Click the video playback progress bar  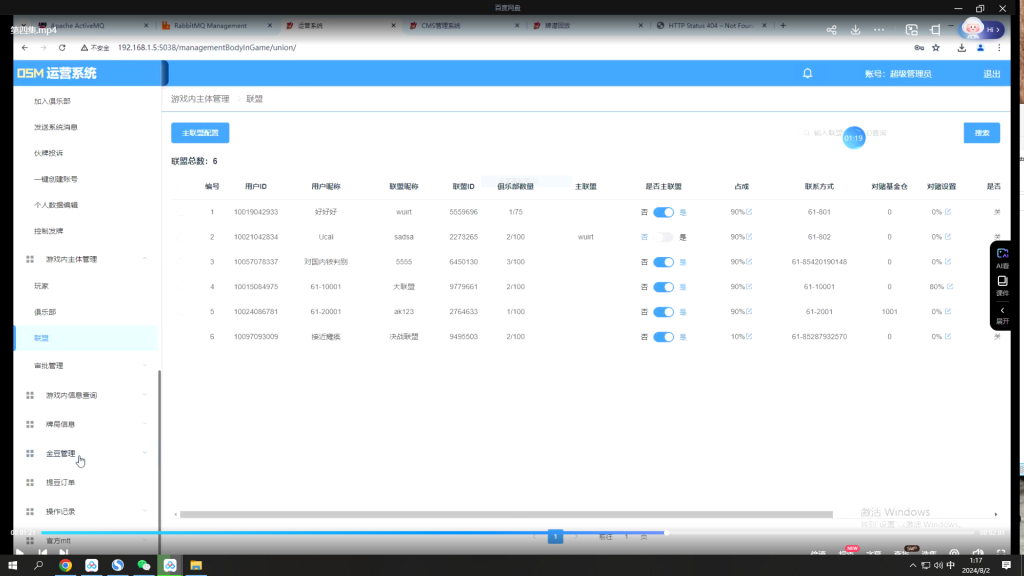tap(400, 532)
